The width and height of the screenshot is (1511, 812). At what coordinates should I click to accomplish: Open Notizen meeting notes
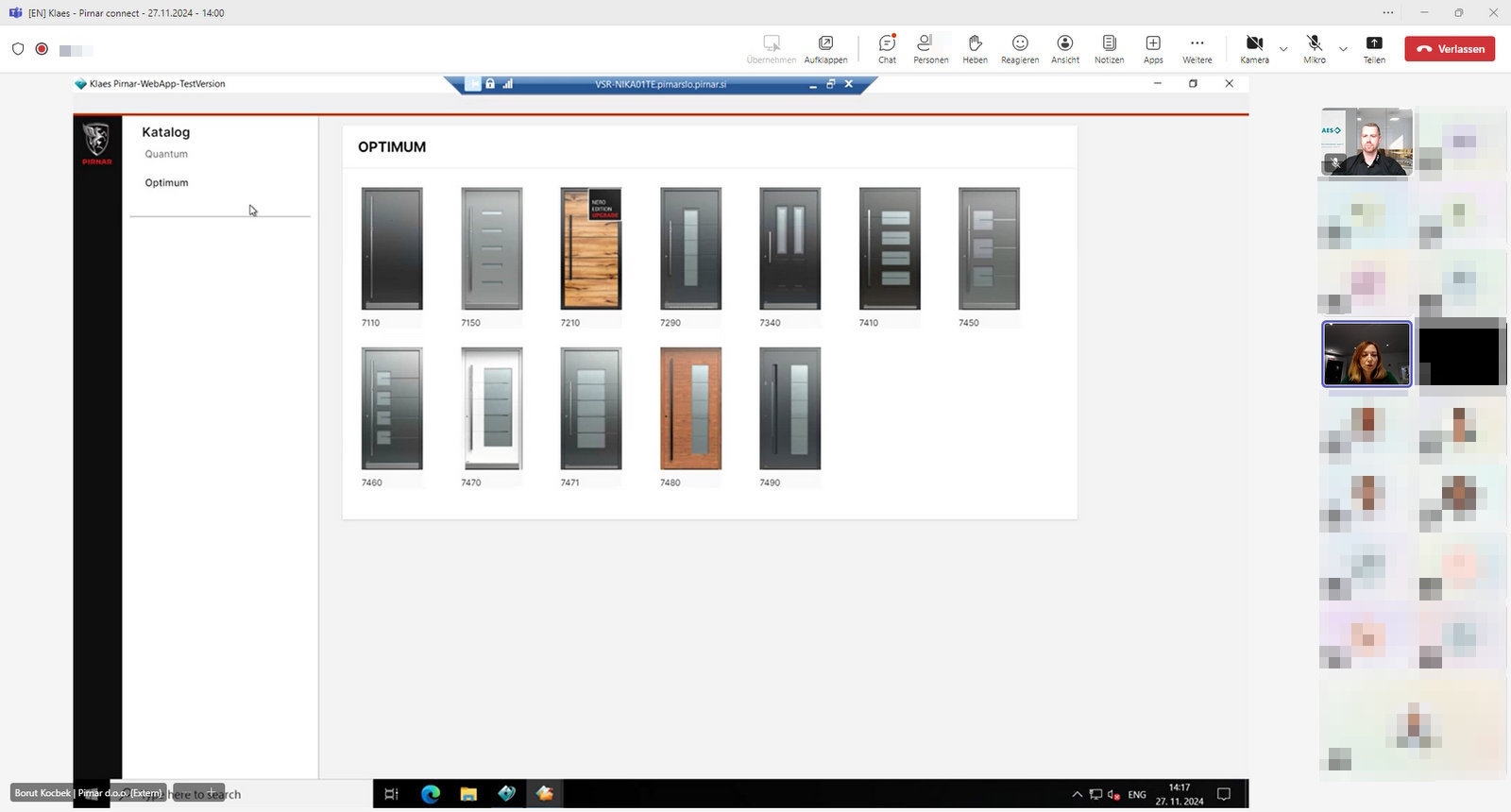click(1109, 48)
